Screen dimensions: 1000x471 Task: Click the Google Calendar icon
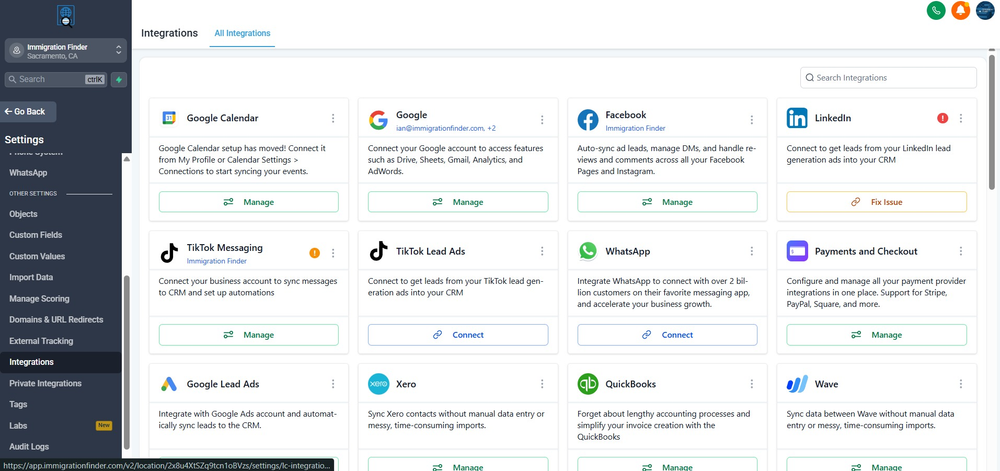[x=168, y=118]
